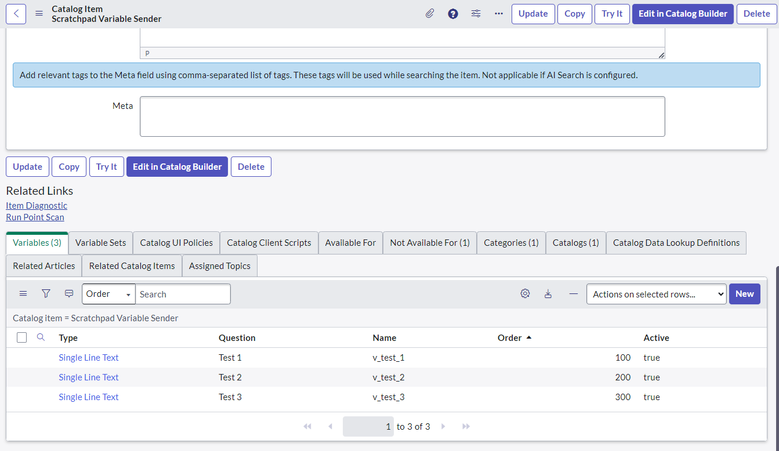Open Catalog Data Lookup Definitions tab
Viewport: 779px width, 451px height.
click(676, 243)
